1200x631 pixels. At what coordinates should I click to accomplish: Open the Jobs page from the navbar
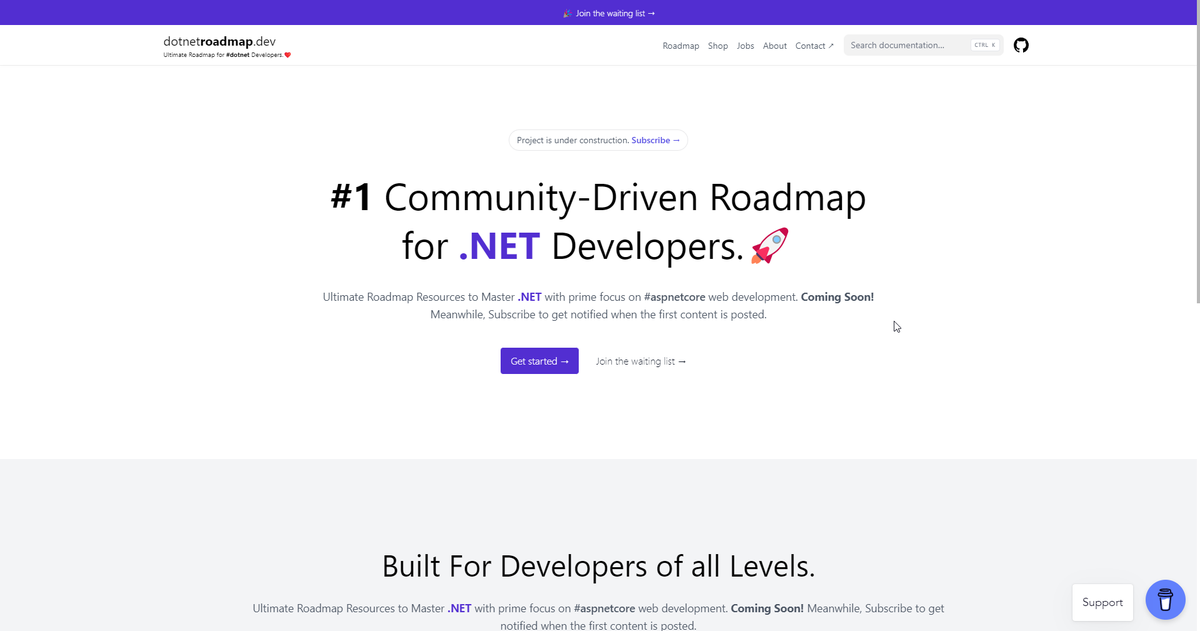(x=745, y=45)
